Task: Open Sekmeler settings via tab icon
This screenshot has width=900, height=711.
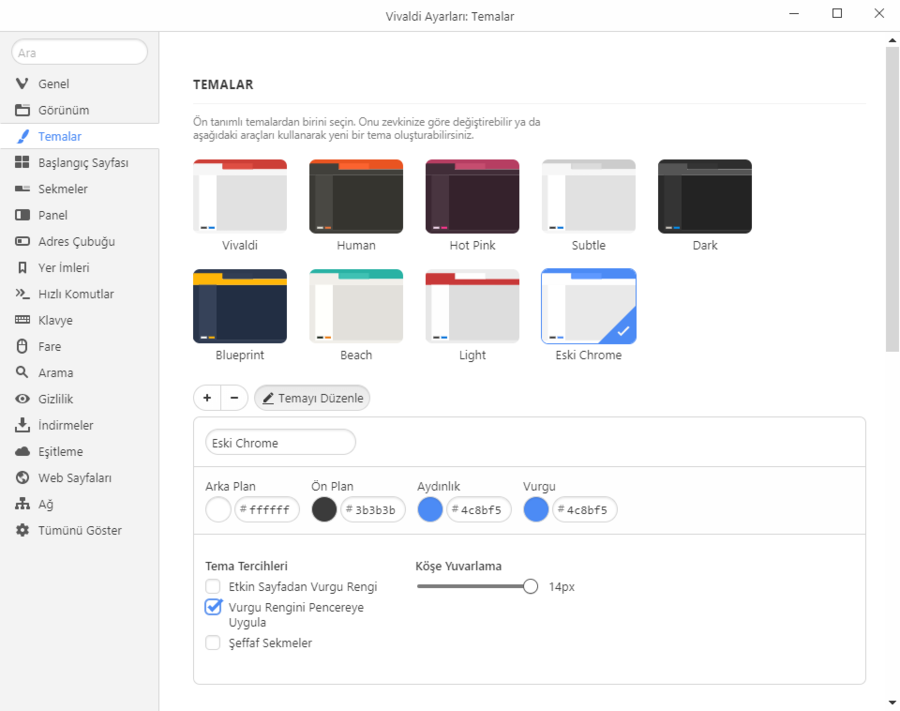Action: point(22,189)
